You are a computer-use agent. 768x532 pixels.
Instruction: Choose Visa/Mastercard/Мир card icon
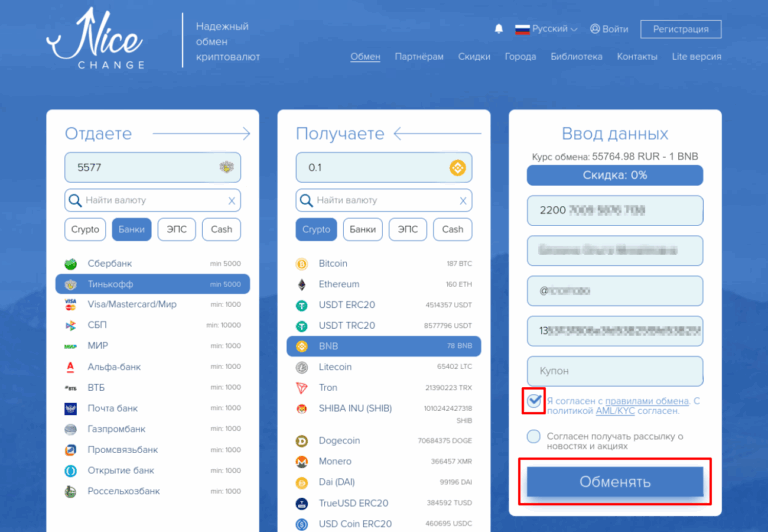(71, 304)
